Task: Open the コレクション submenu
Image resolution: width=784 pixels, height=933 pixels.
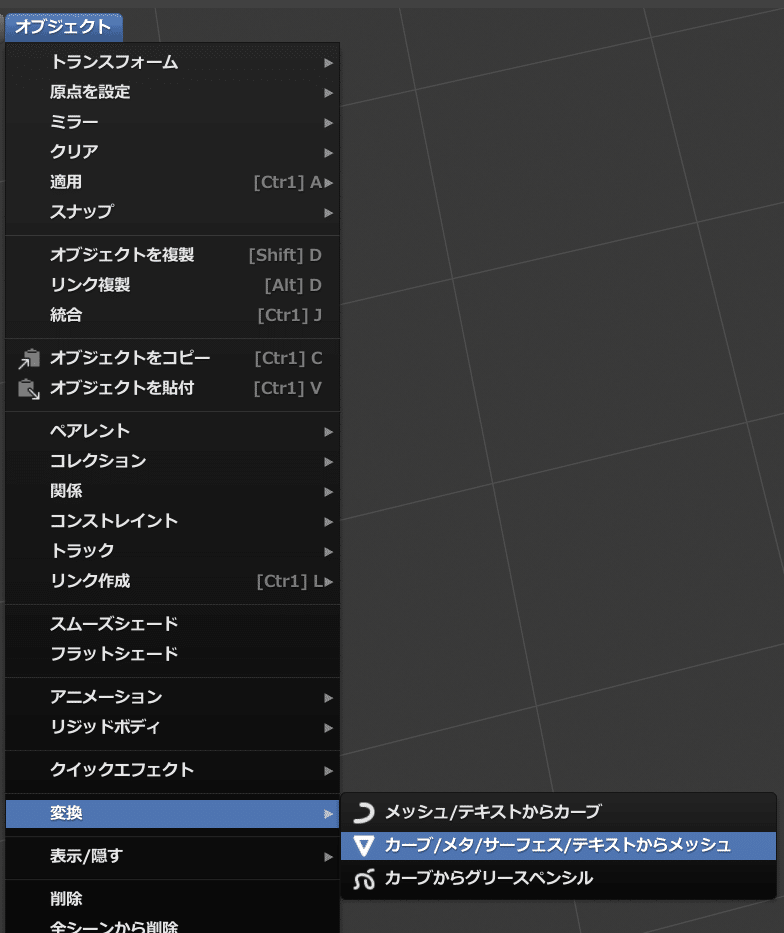Action: 173,461
